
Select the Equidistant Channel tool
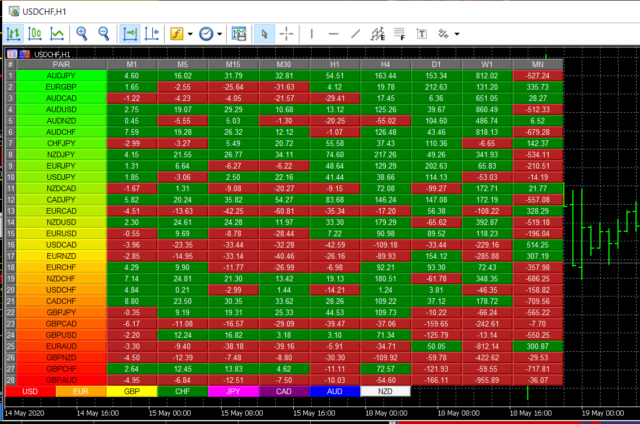coord(378,34)
